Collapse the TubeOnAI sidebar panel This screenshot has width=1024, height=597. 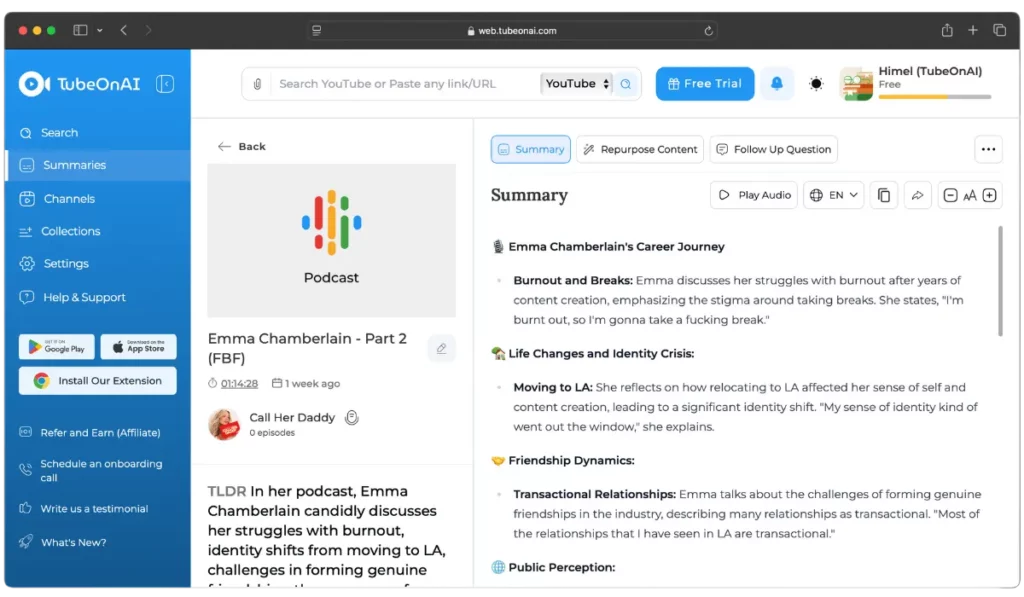click(165, 84)
